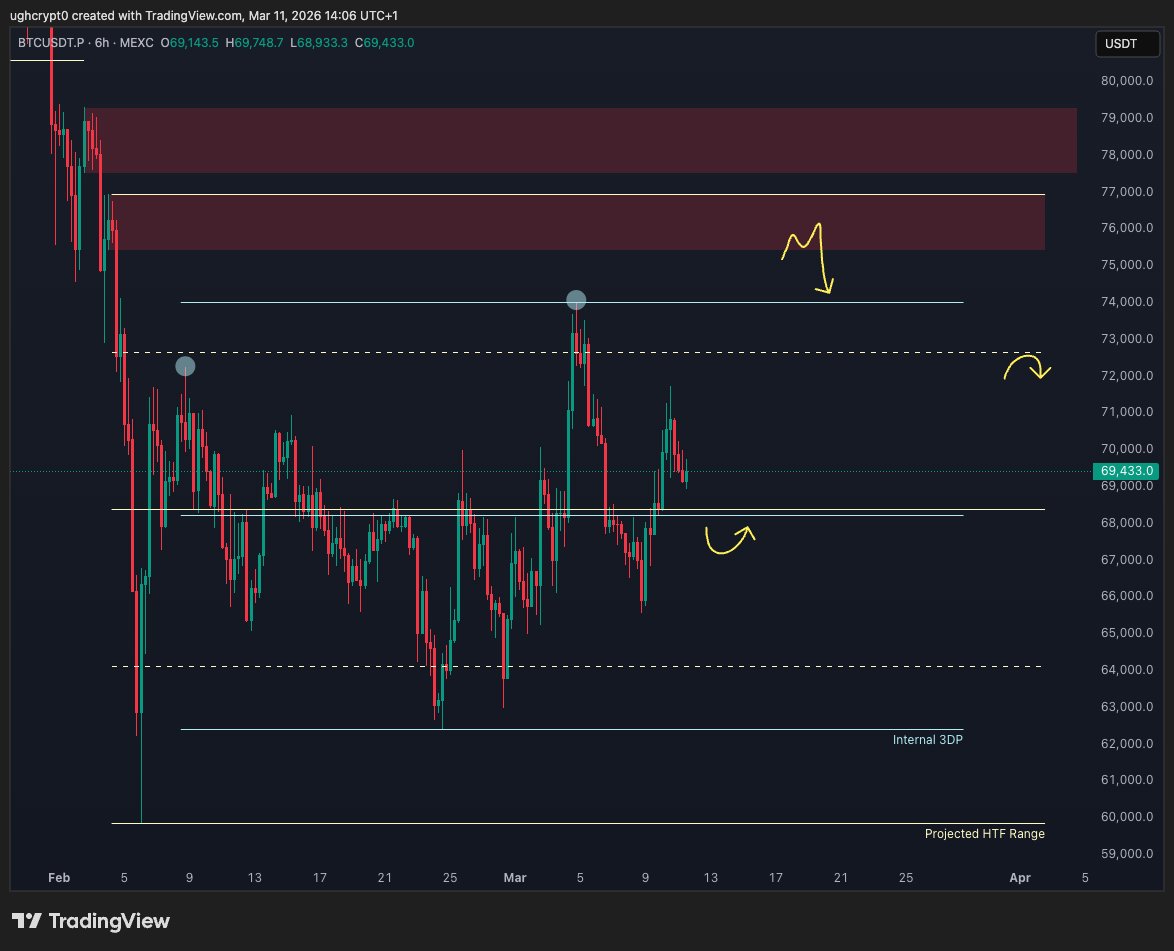Click the 77,000.0 price axis label
This screenshot has height=951, width=1174.
[x=1127, y=192]
